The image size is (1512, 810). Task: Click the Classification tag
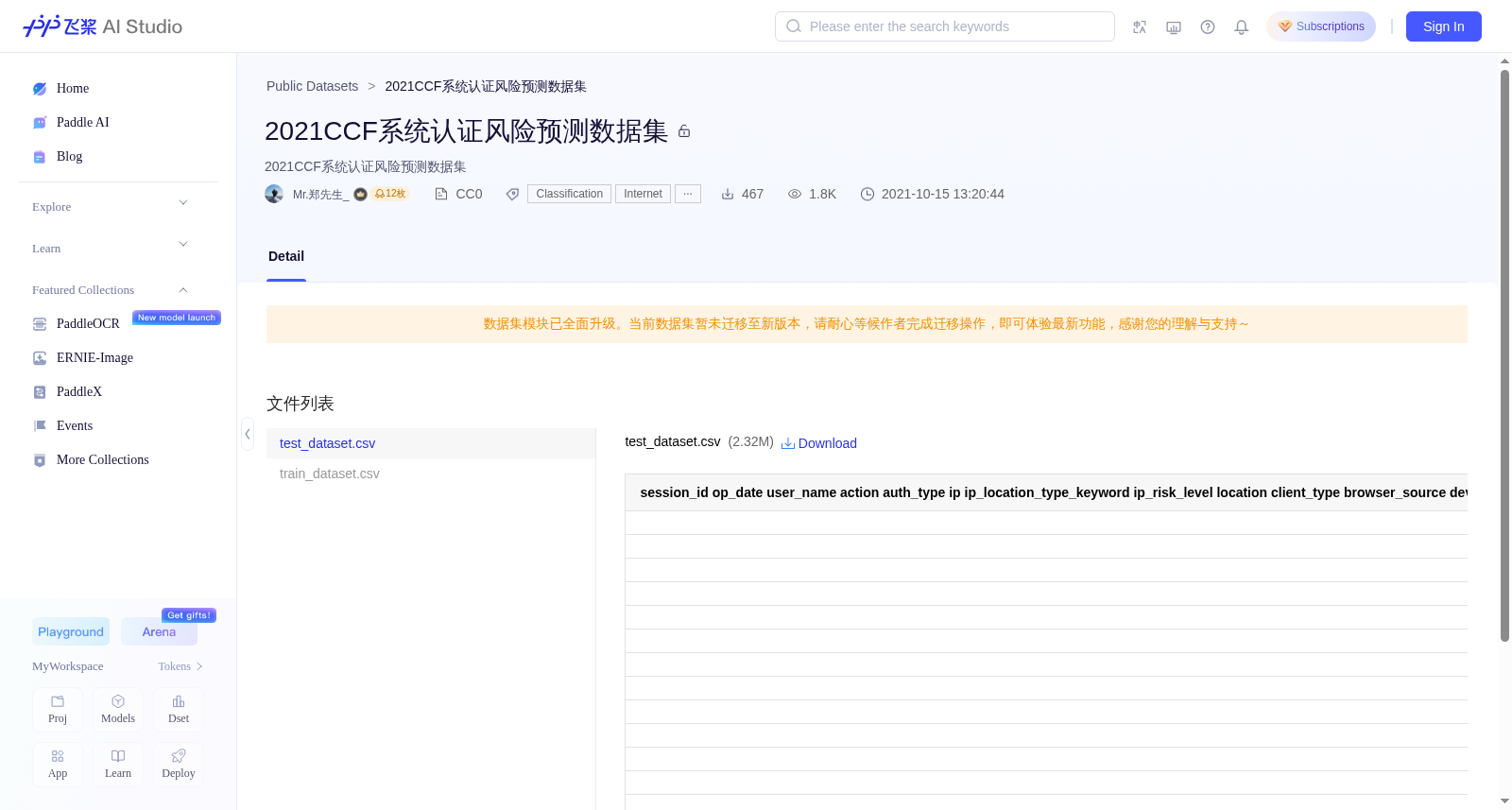(569, 194)
